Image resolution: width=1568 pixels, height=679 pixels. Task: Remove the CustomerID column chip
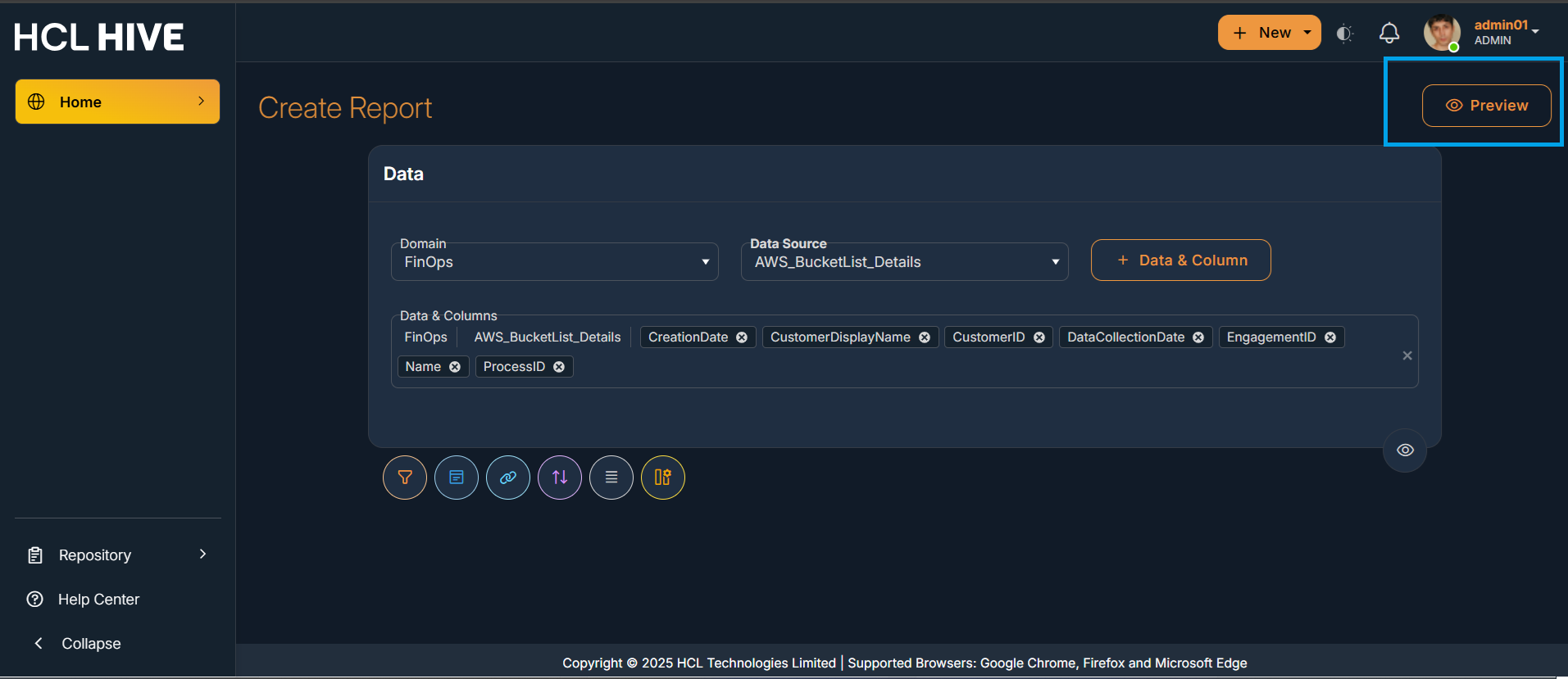[x=1039, y=337]
